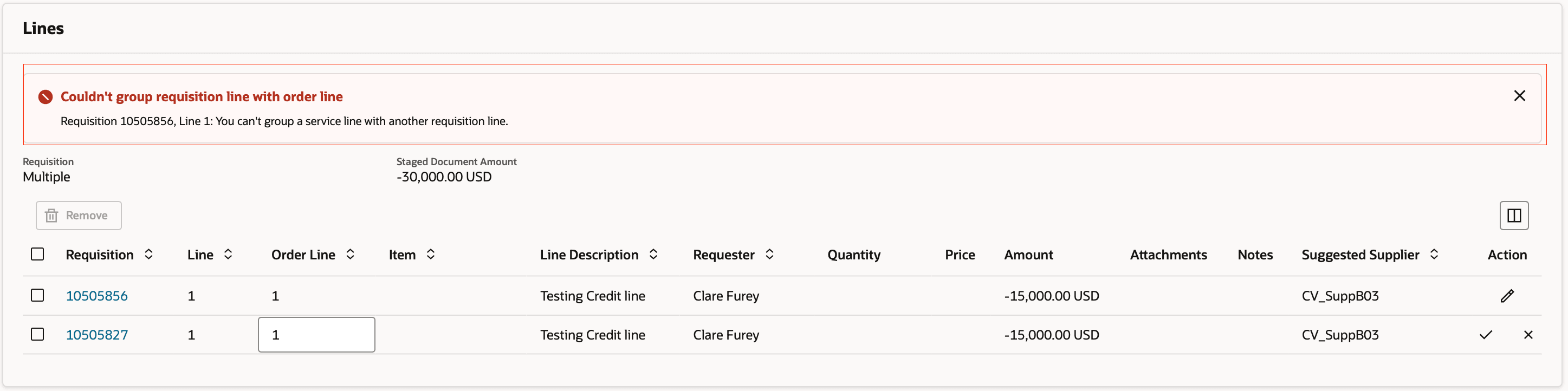The width and height of the screenshot is (1568, 391).
Task: Dismiss the error message banner
Action: pos(1520,95)
